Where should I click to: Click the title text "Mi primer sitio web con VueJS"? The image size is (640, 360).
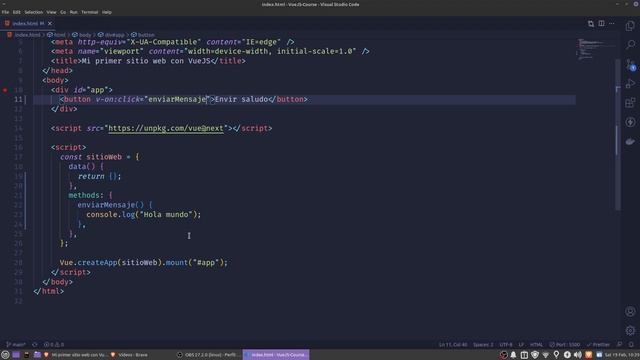click(x=146, y=61)
